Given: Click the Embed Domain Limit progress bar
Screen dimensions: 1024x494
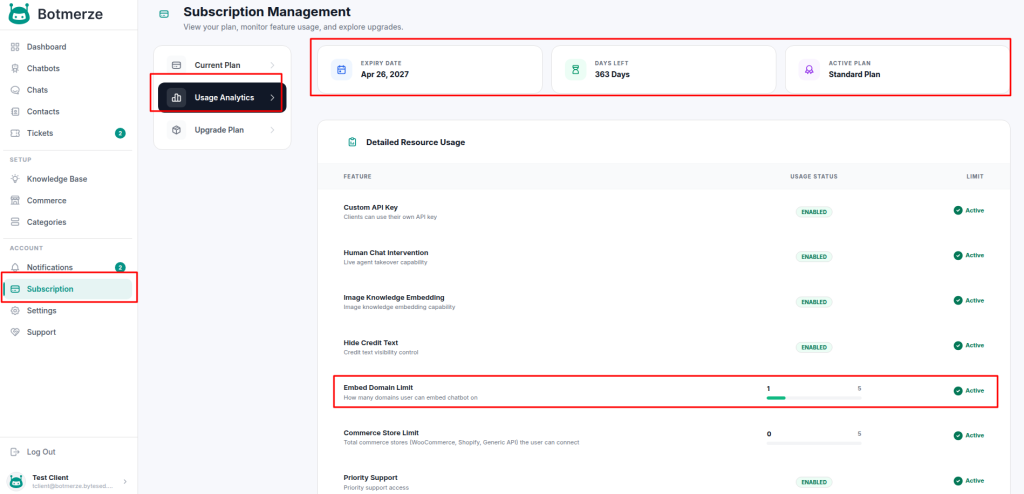Looking at the screenshot, I should [814, 397].
